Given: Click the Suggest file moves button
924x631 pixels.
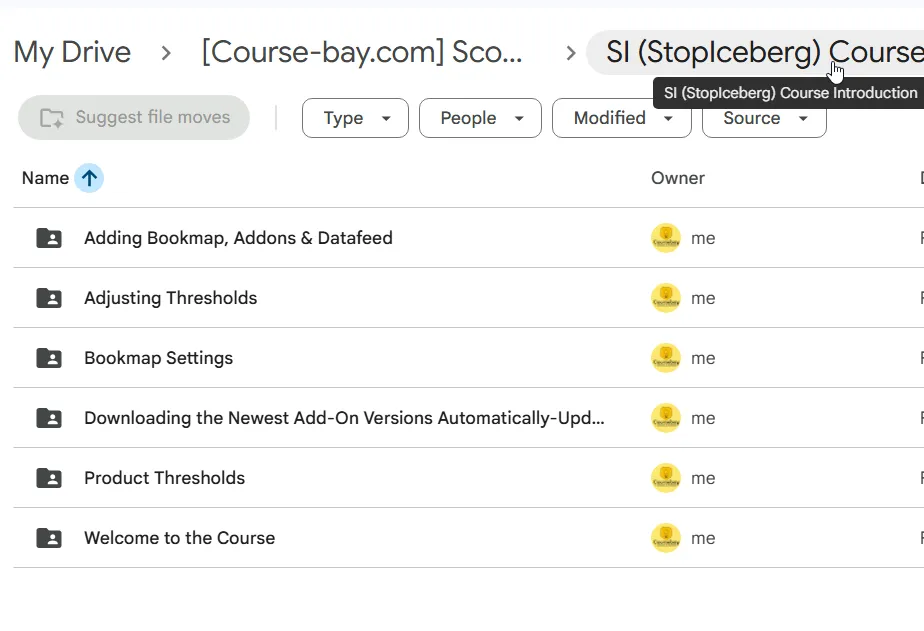Looking at the screenshot, I should 134,117.
